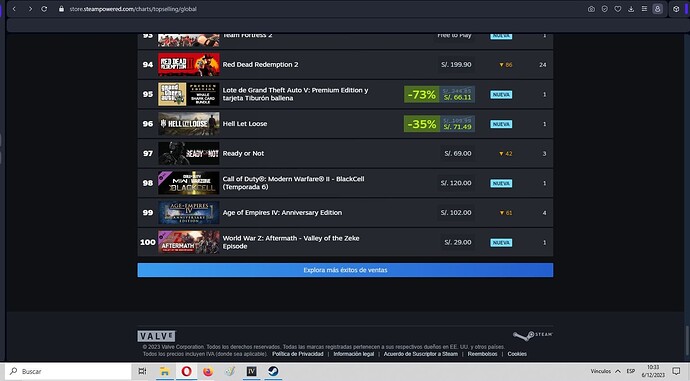
Task: Open the Easy Setup menu icon
Action: [644, 9]
